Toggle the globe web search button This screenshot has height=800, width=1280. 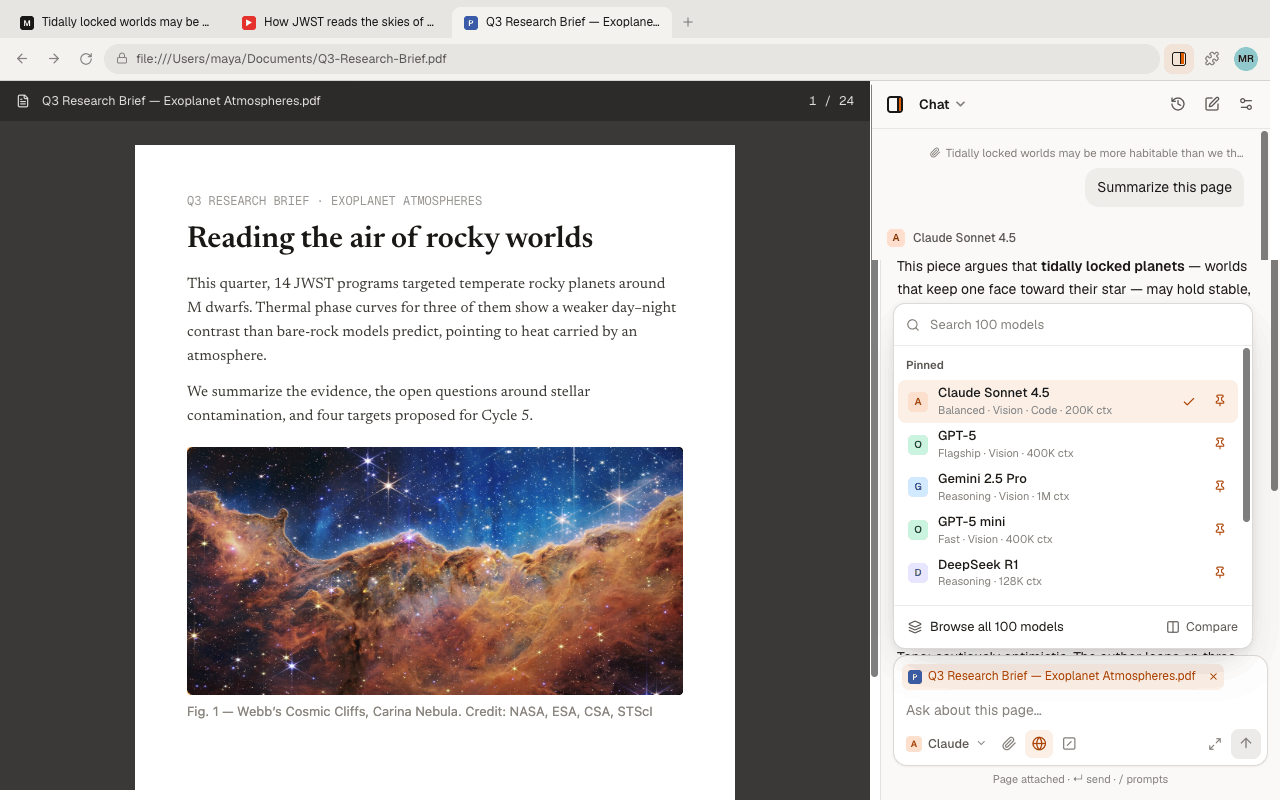pyautogui.click(x=1039, y=744)
